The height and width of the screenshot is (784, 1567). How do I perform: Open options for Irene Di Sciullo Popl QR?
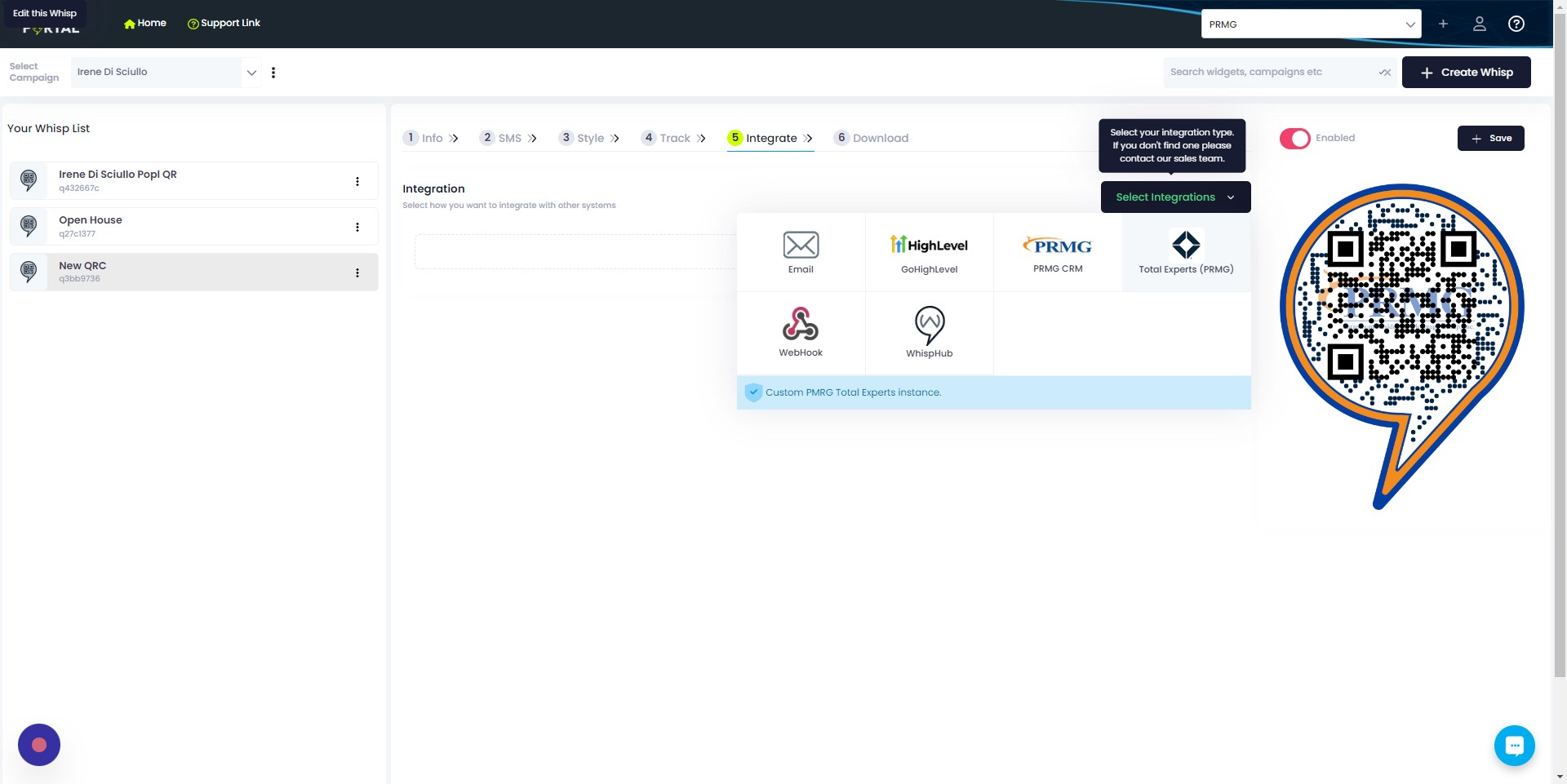[357, 181]
